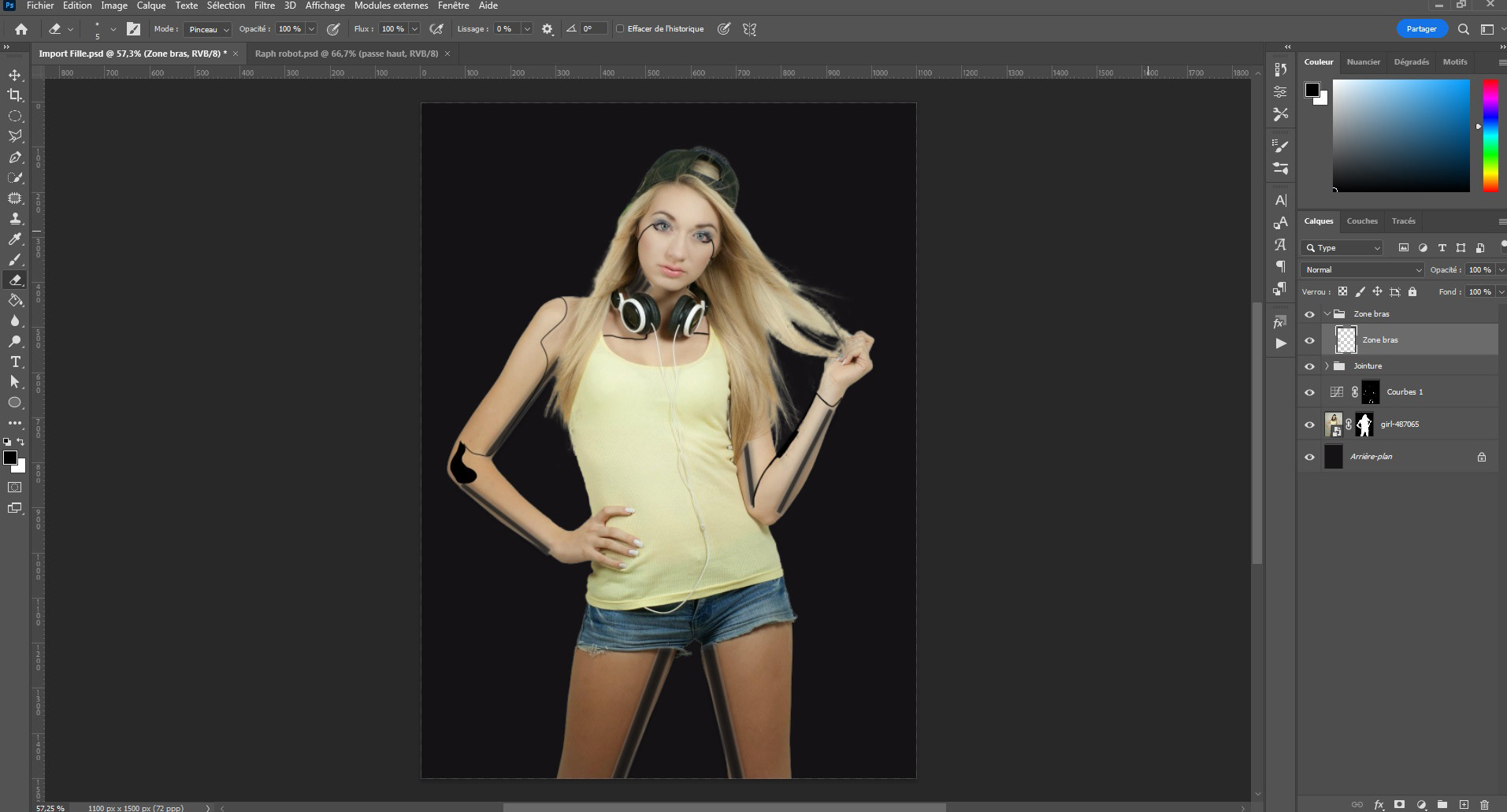Open the search magnifier icon
Image resolution: width=1507 pixels, height=812 pixels.
point(1464,29)
